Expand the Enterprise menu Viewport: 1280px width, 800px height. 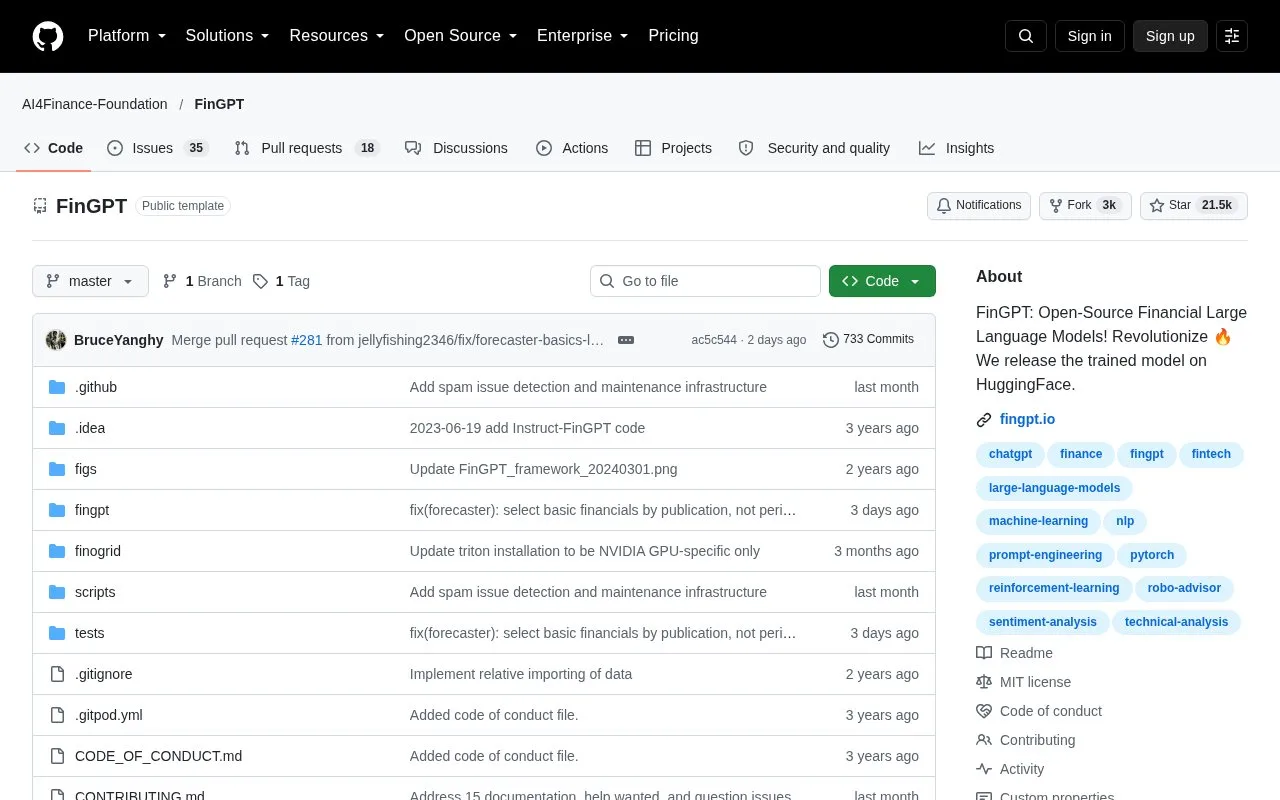click(x=583, y=36)
